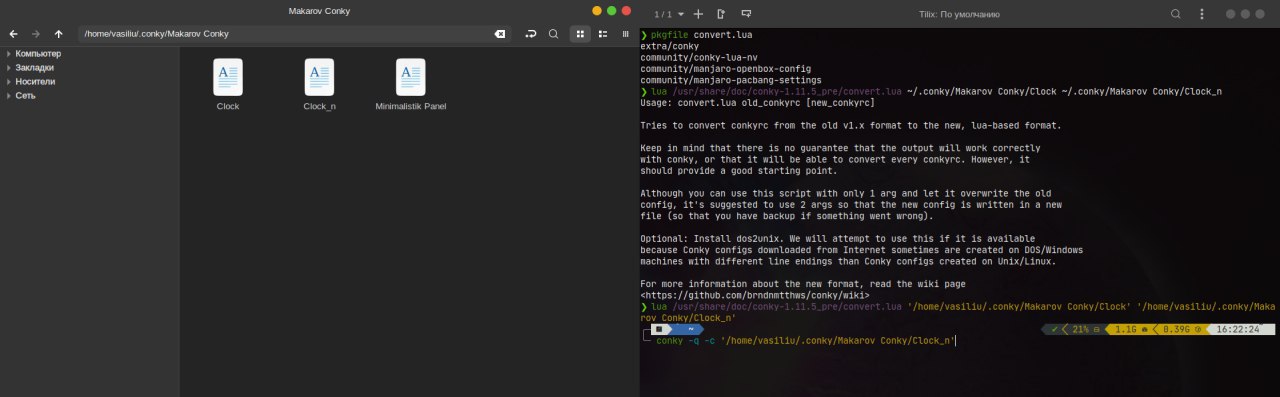
Task: Click the github.com/brndnmtthws/conky/wiki URL
Action: pos(755,295)
